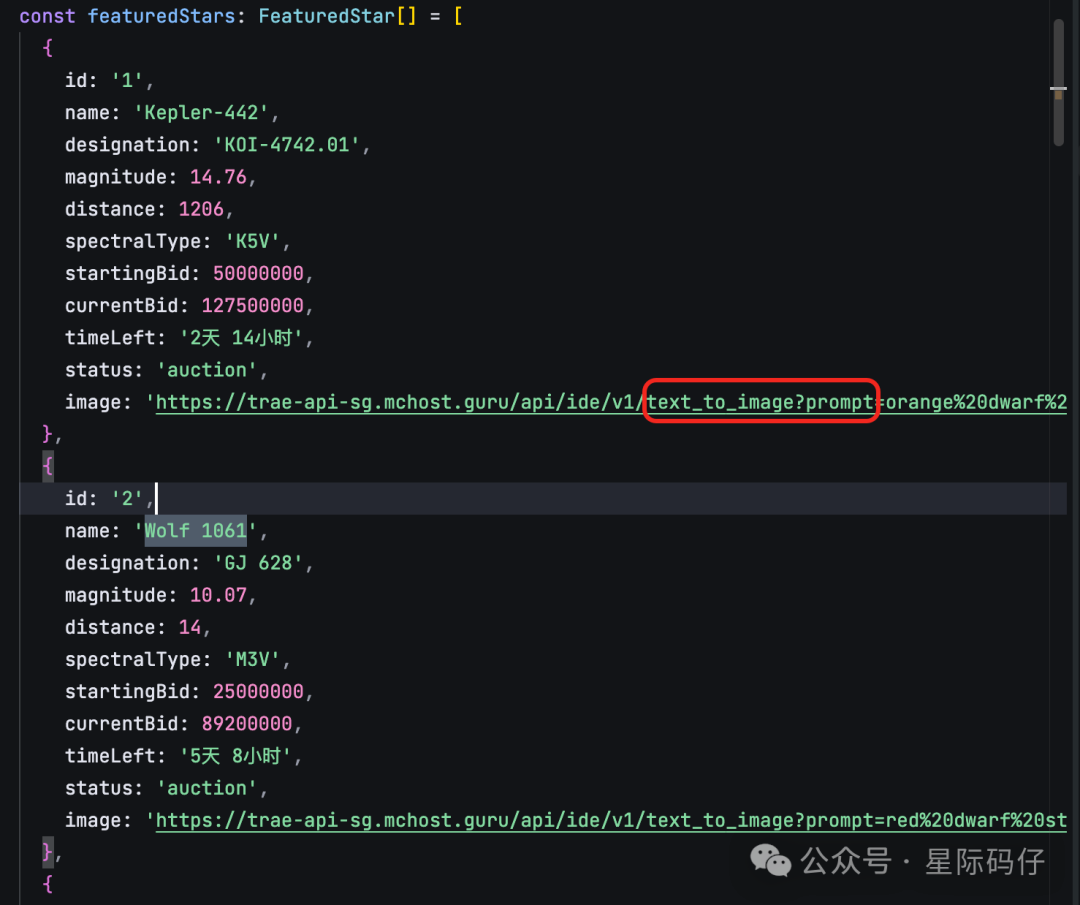Screen dimensions: 1080x905
Task: Click the highlighted 'Wolf 1061' selection
Action: click(193, 530)
